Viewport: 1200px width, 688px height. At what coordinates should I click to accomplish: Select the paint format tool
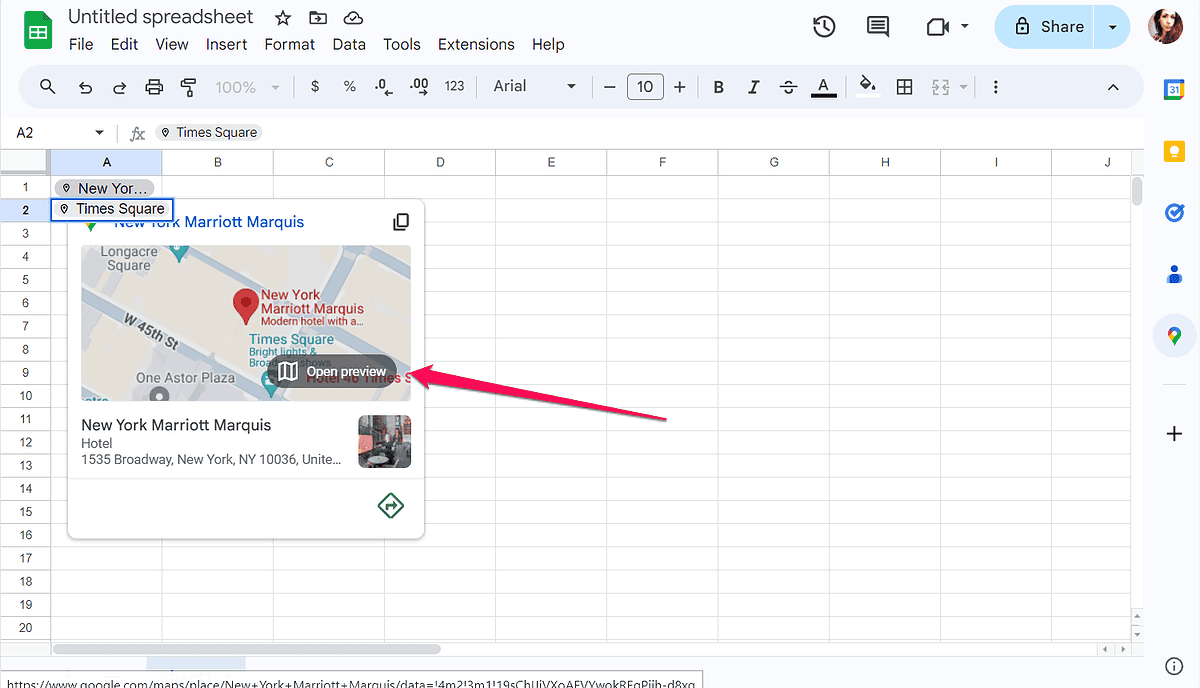[188, 87]
